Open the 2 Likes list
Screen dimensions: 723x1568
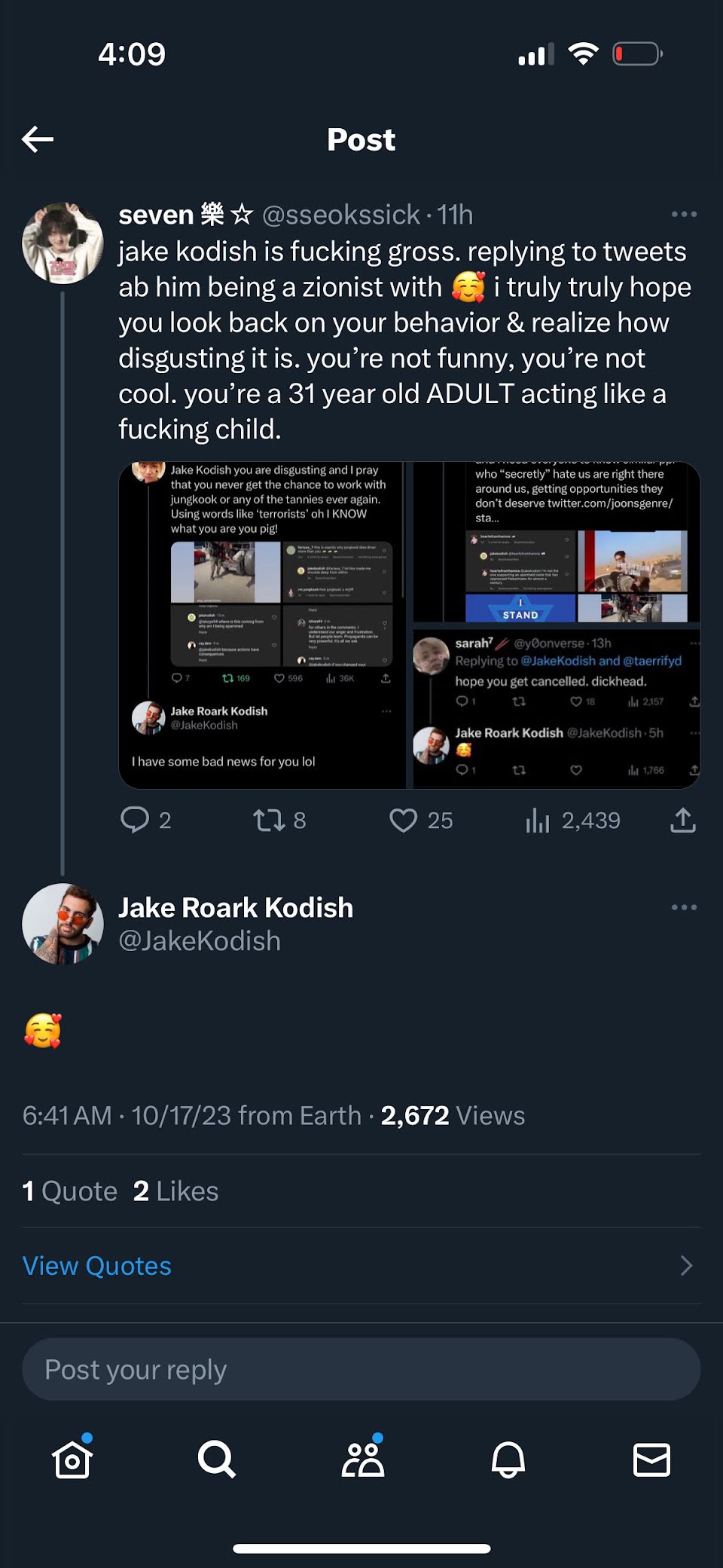(x=175, y=1191)
